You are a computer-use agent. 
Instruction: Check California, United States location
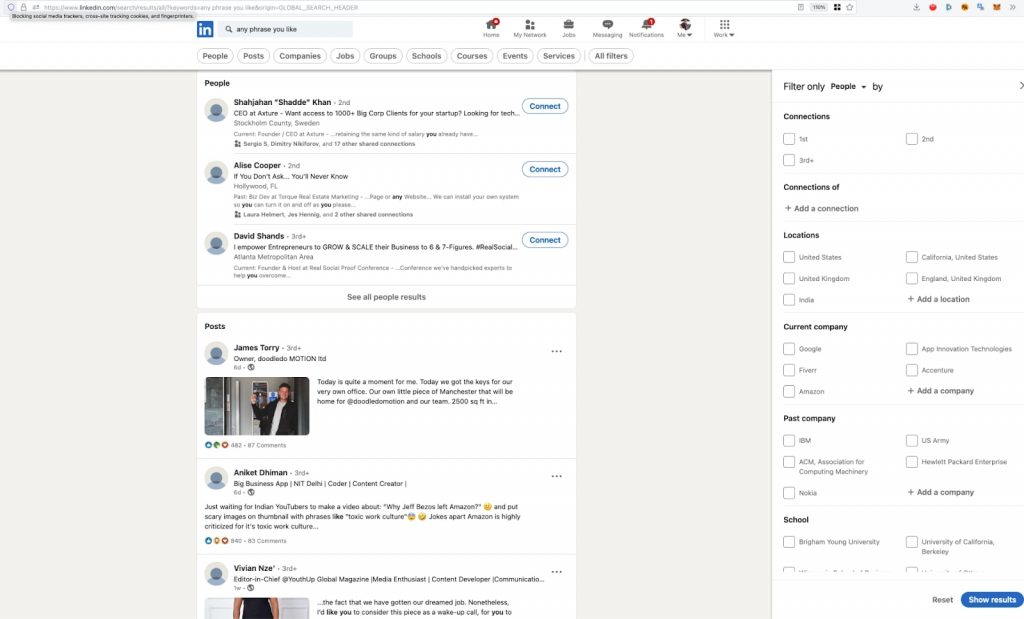pyautogui.click(x=912, y=257)
